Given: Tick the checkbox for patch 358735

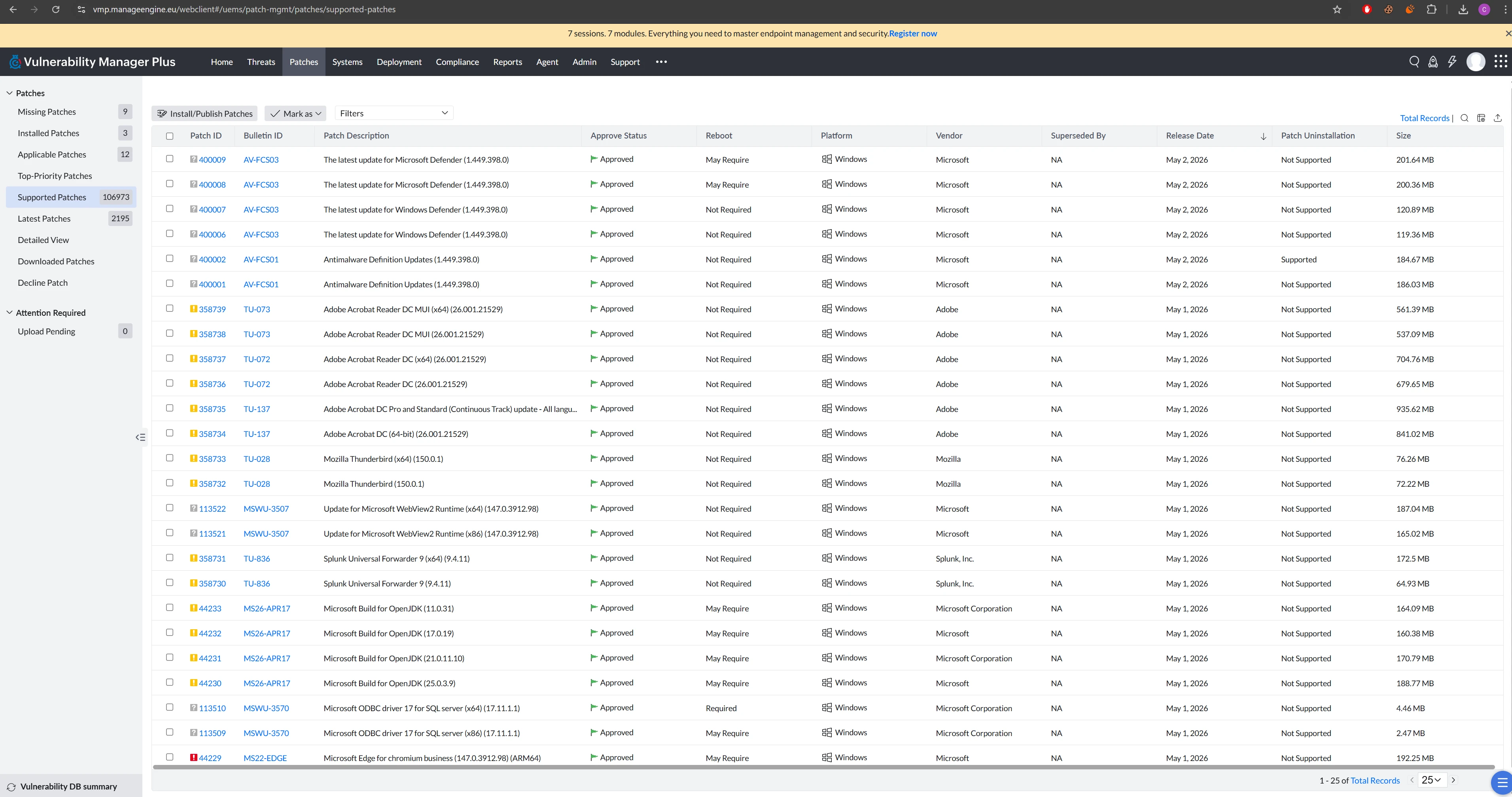Looking at the screenshot, I should tap(170, 408).
